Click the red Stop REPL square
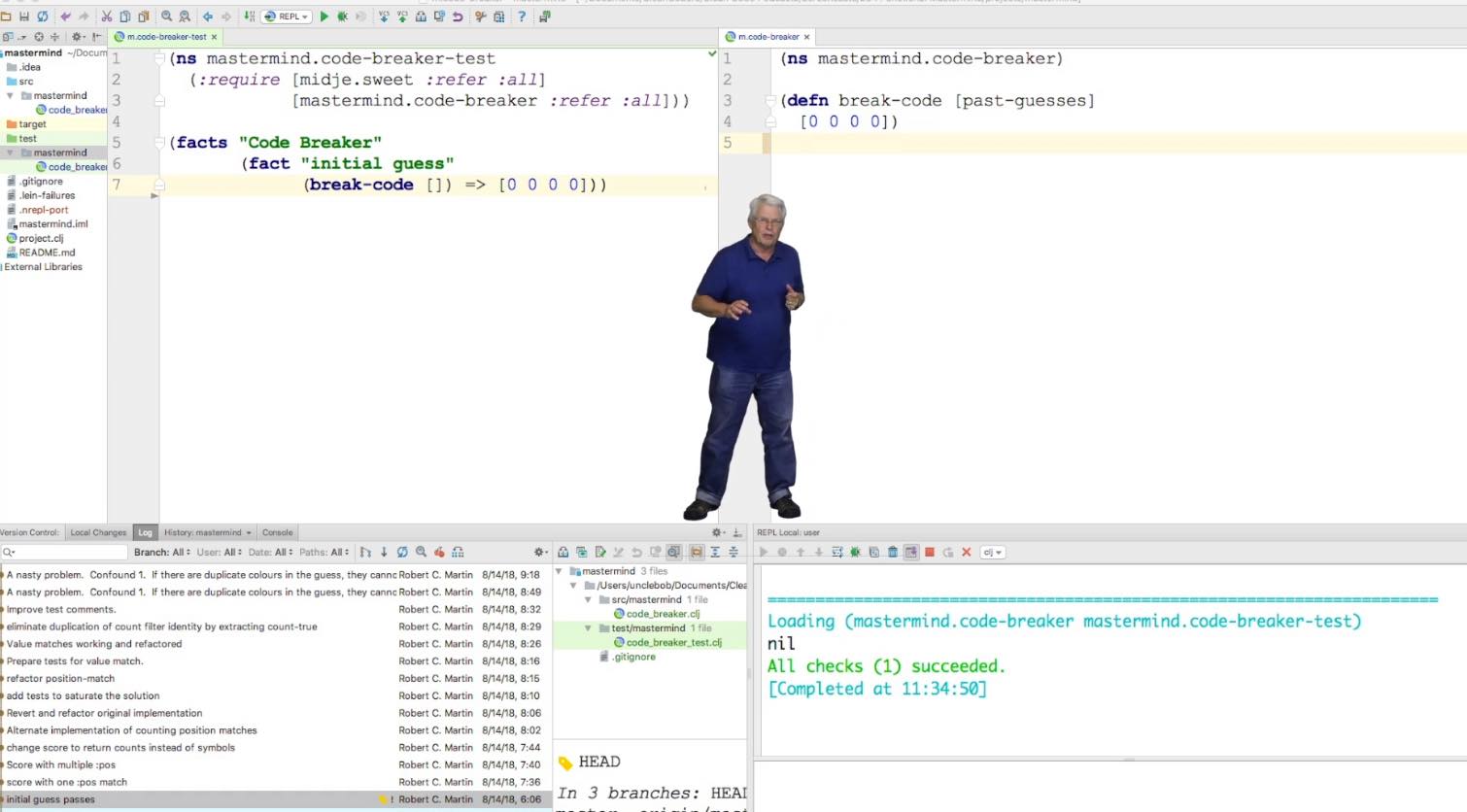The height and width of the screenshot is (812, 1467). [x=930, y=552]
